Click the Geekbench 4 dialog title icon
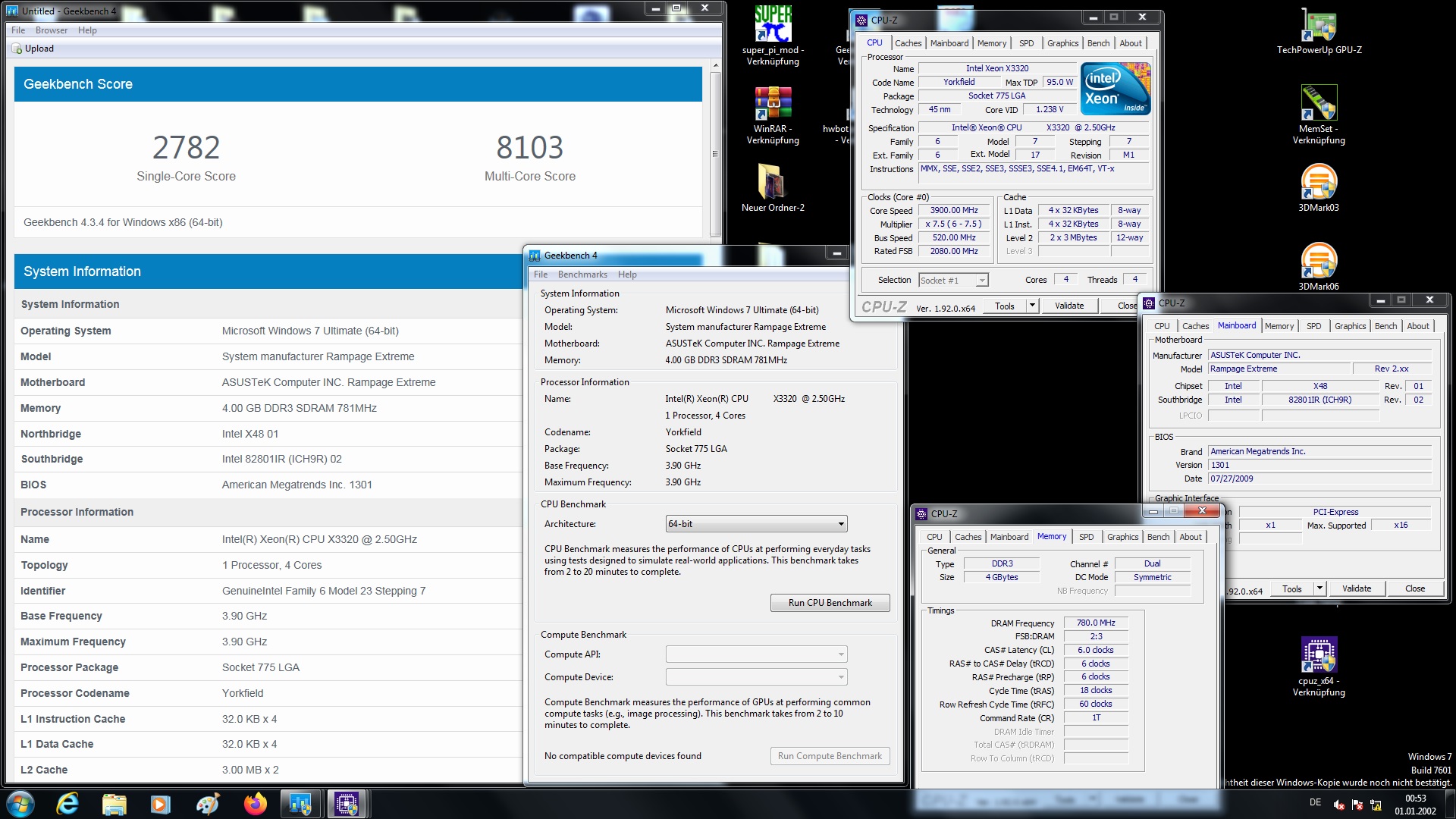 (x=535, y=256)
